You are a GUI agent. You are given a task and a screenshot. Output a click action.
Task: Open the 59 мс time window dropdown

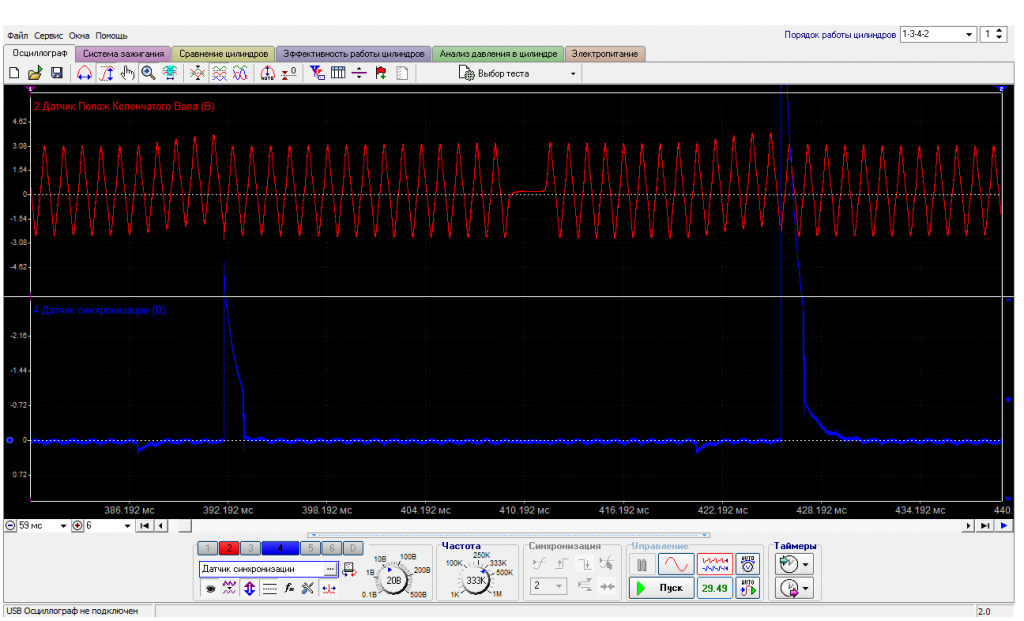pyautogui.click(x=63, y=526)
